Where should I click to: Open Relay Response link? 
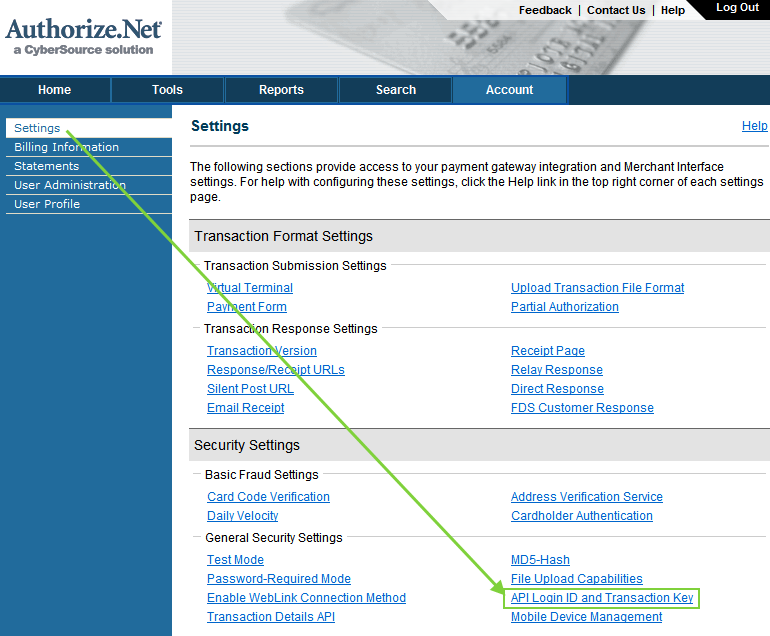click(557, 370)
